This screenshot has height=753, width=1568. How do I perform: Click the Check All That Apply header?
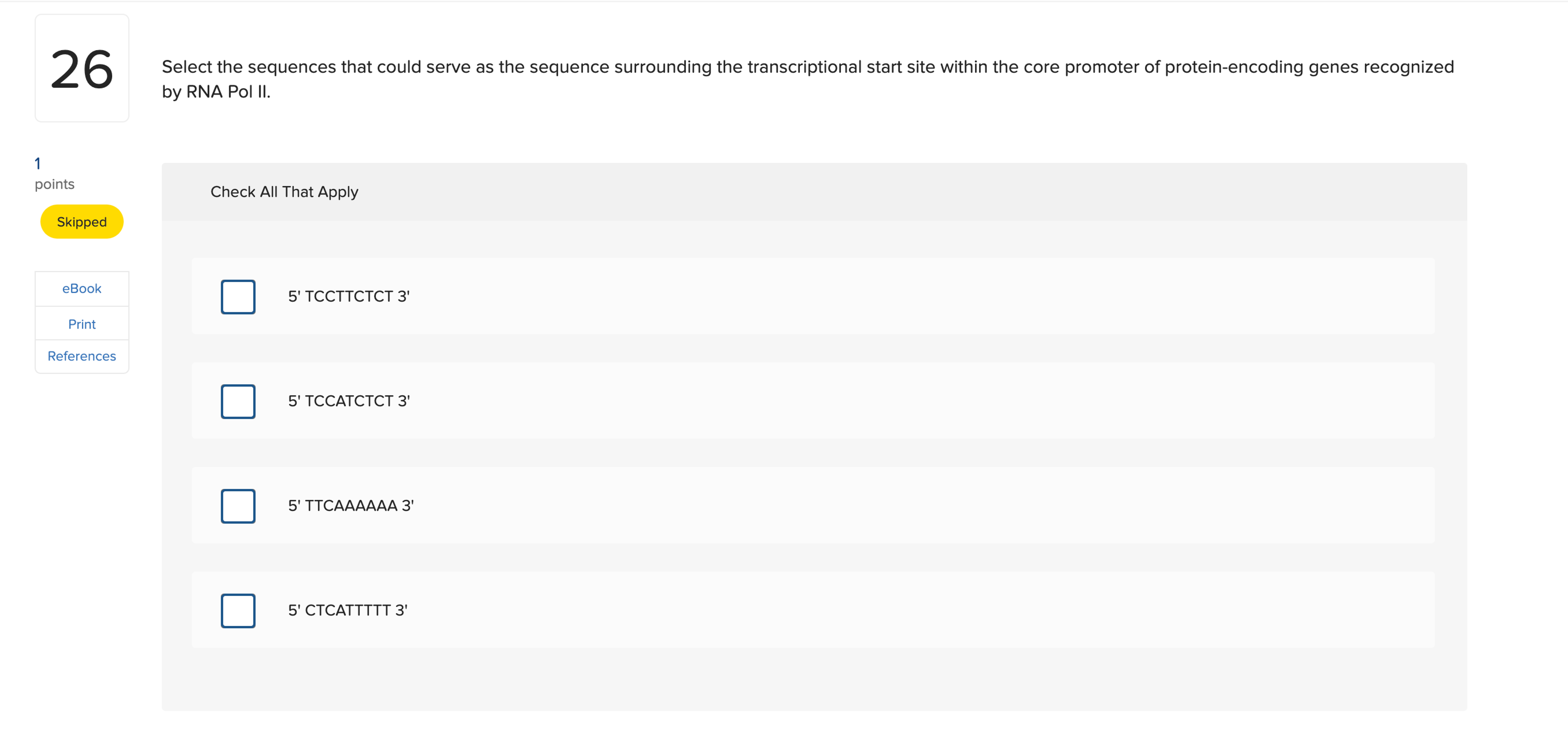284,192
